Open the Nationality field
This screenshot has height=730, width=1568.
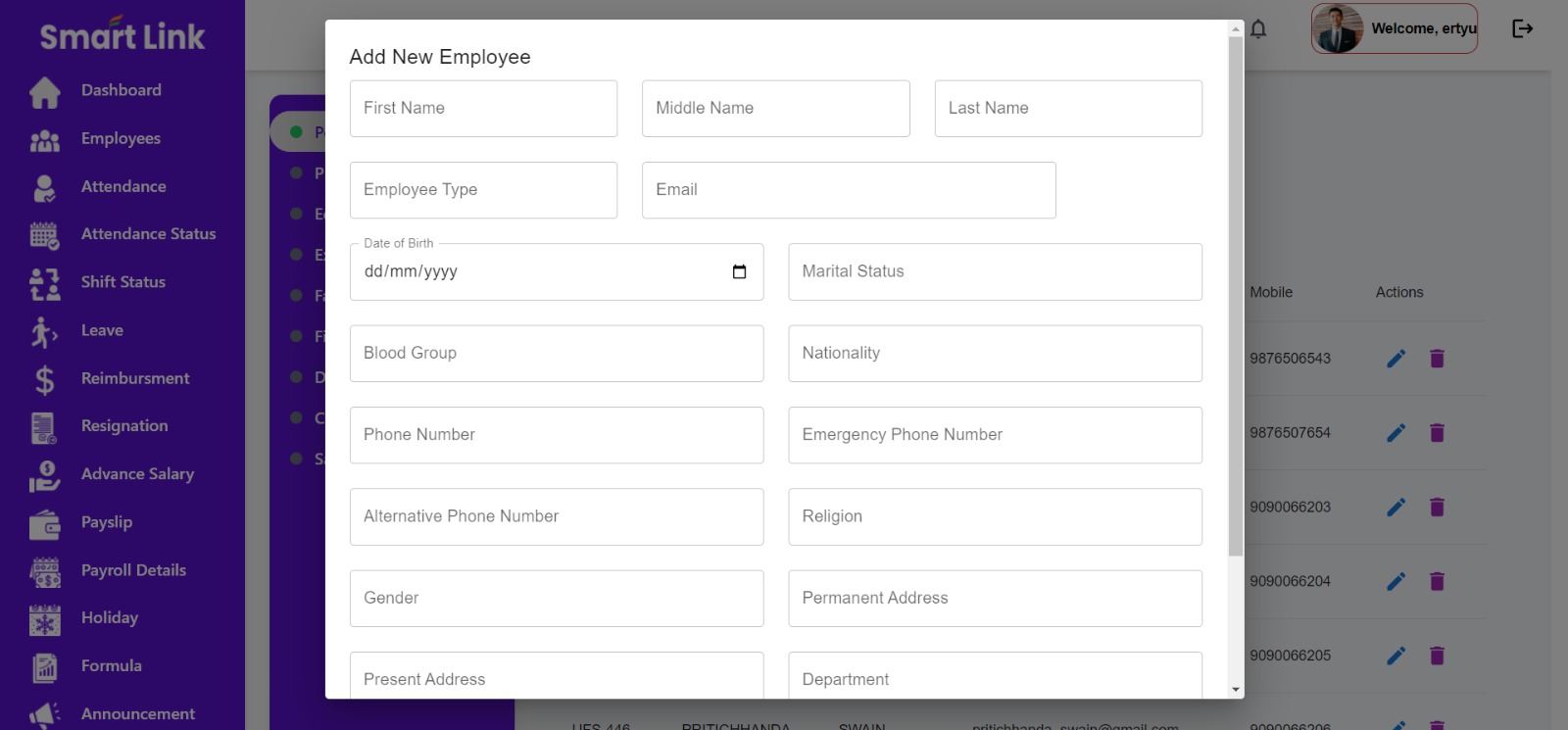coord(995,354)
